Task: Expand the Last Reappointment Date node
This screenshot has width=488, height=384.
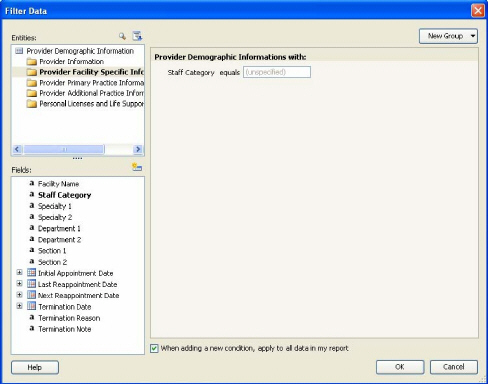Action: pos(19,284)
